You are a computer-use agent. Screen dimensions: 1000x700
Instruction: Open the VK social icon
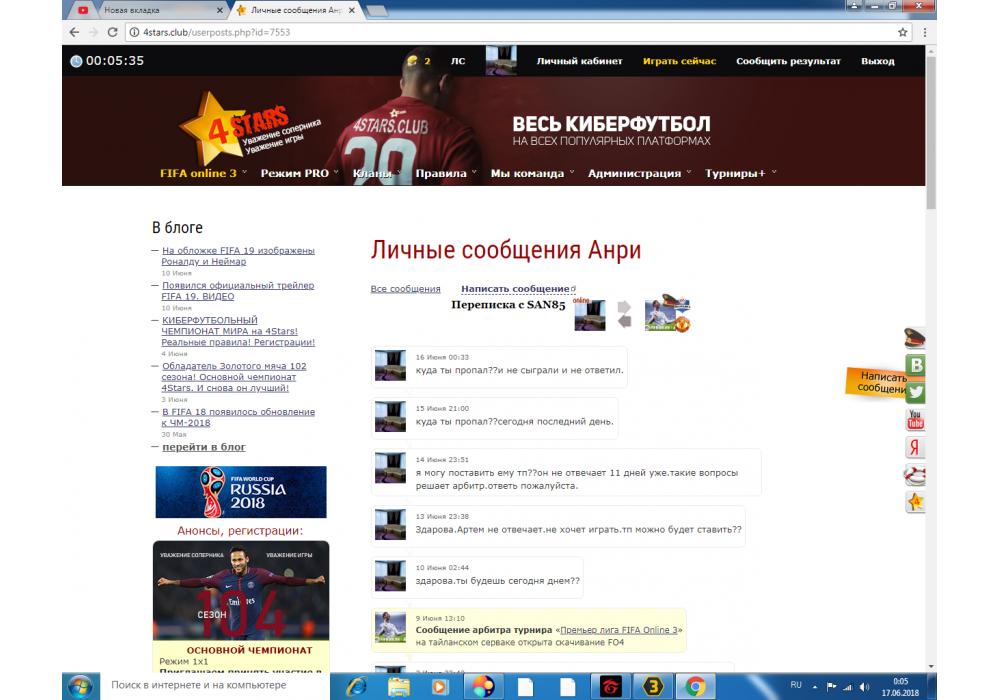tap(916, 365)
